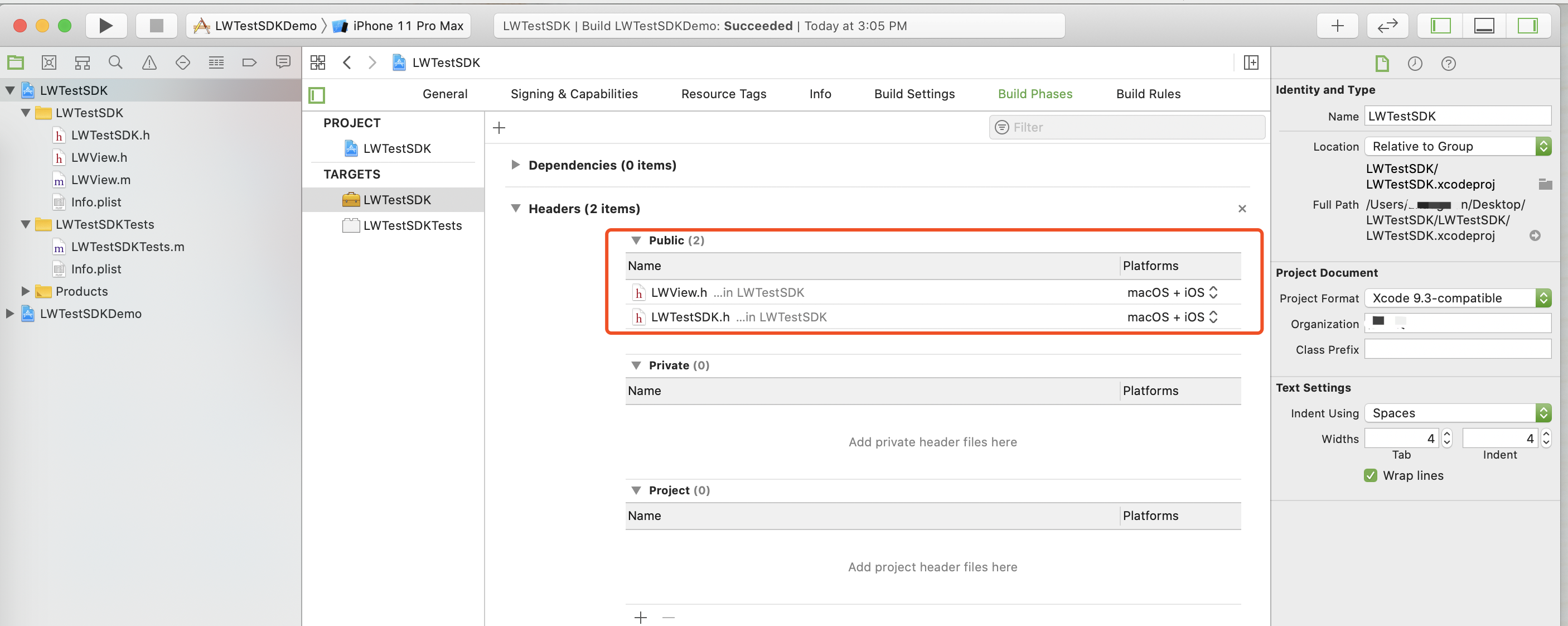Hide the left navigator panel

point(1440,26)
